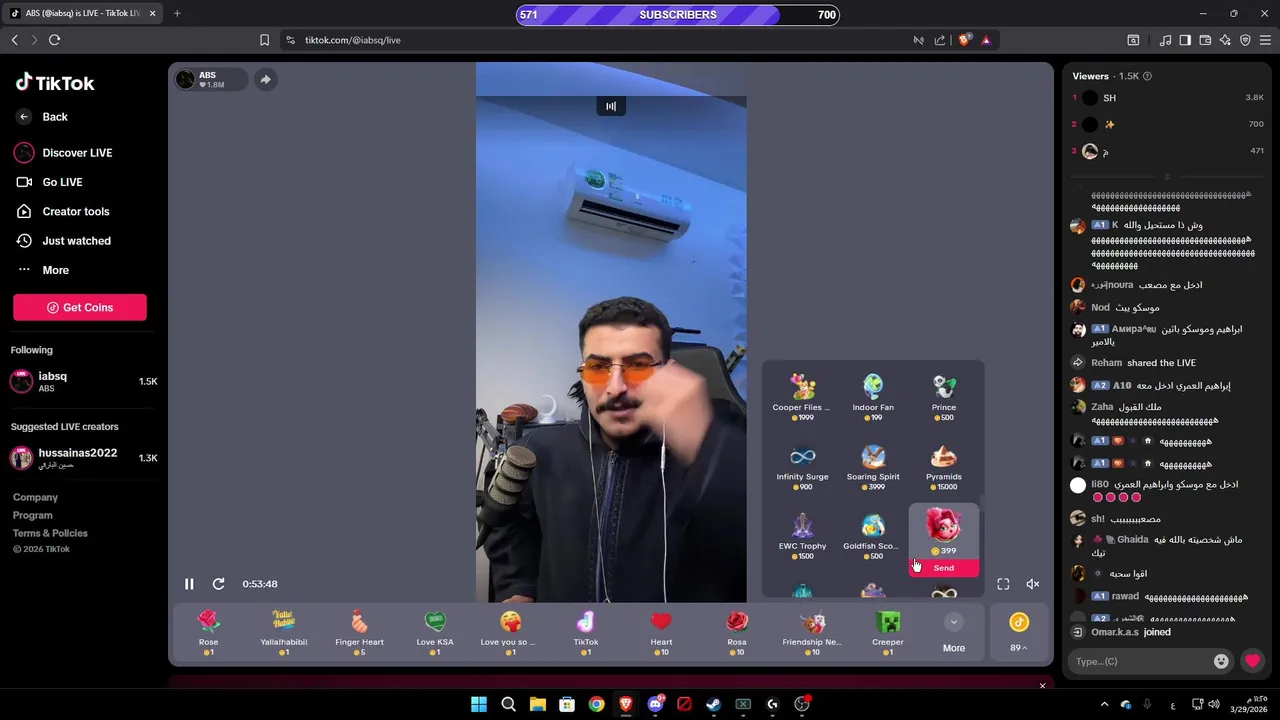Image resolution: width=1280 pixels, height=720 pixels.
Task: Open Discord from the taskbar
Action: pos(655,704)
